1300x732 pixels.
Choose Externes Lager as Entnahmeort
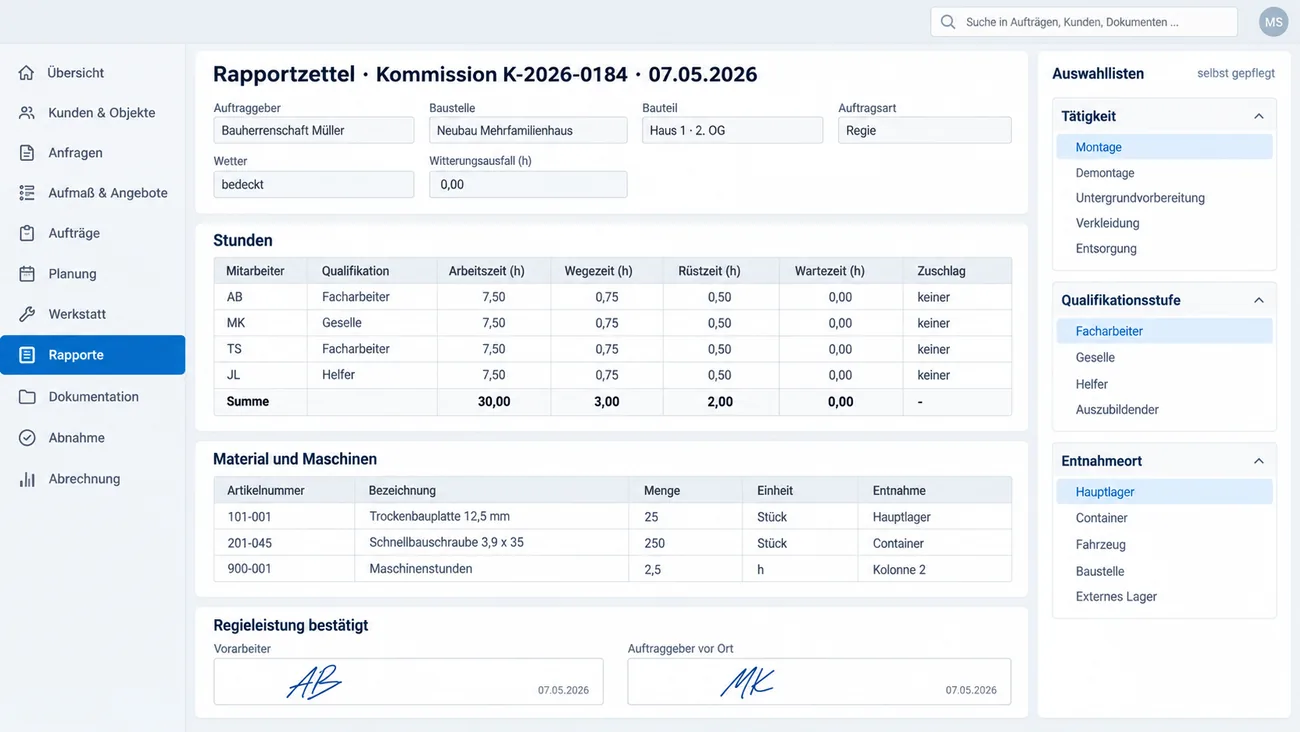pyautogui.click(x=1164, y=596)
